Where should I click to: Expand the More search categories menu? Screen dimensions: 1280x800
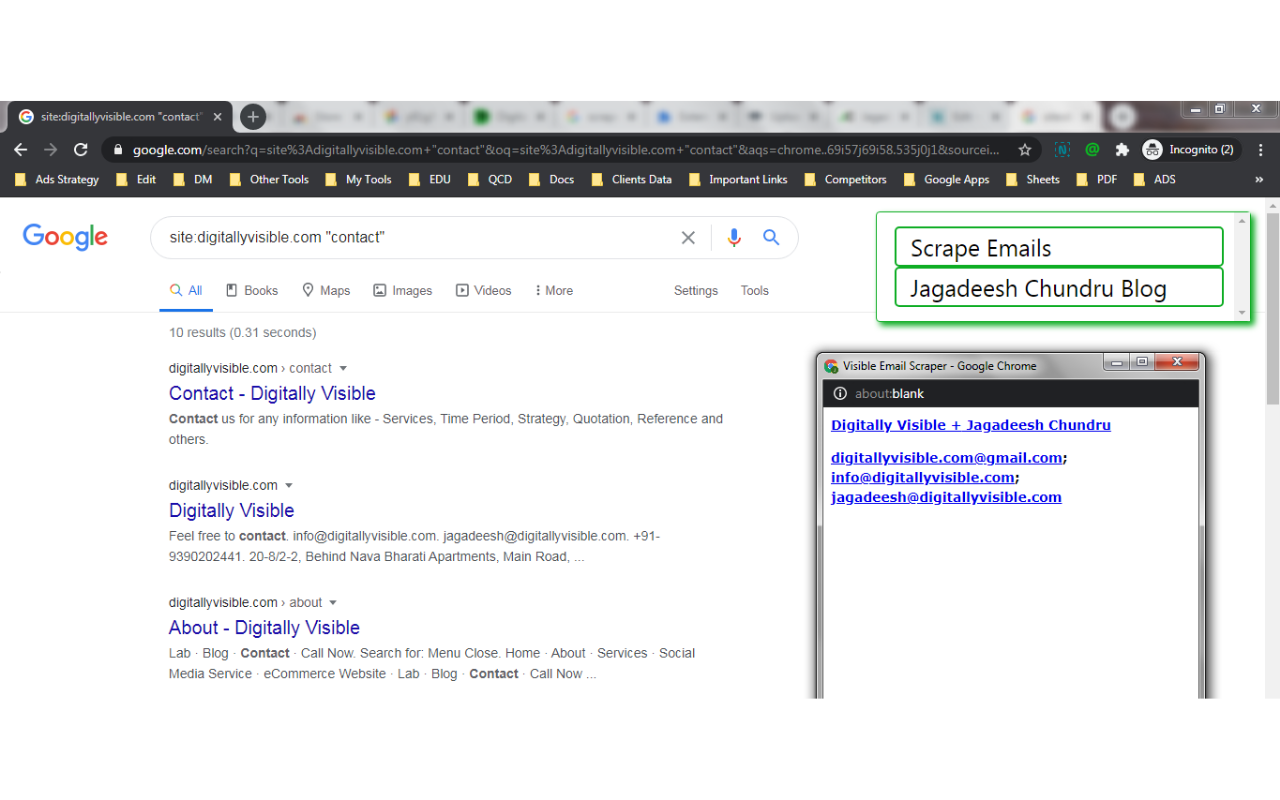click(554, 291)
